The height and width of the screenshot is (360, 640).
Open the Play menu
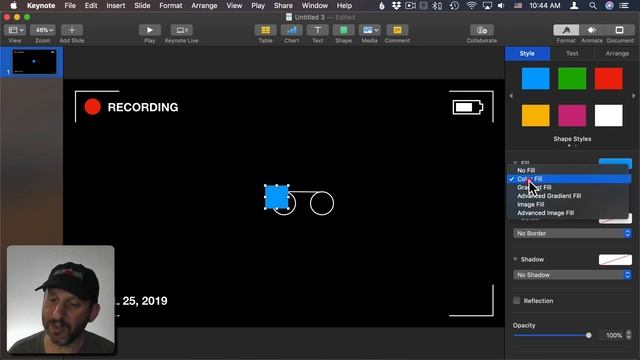pyautogui.click(x=258, y=6)
